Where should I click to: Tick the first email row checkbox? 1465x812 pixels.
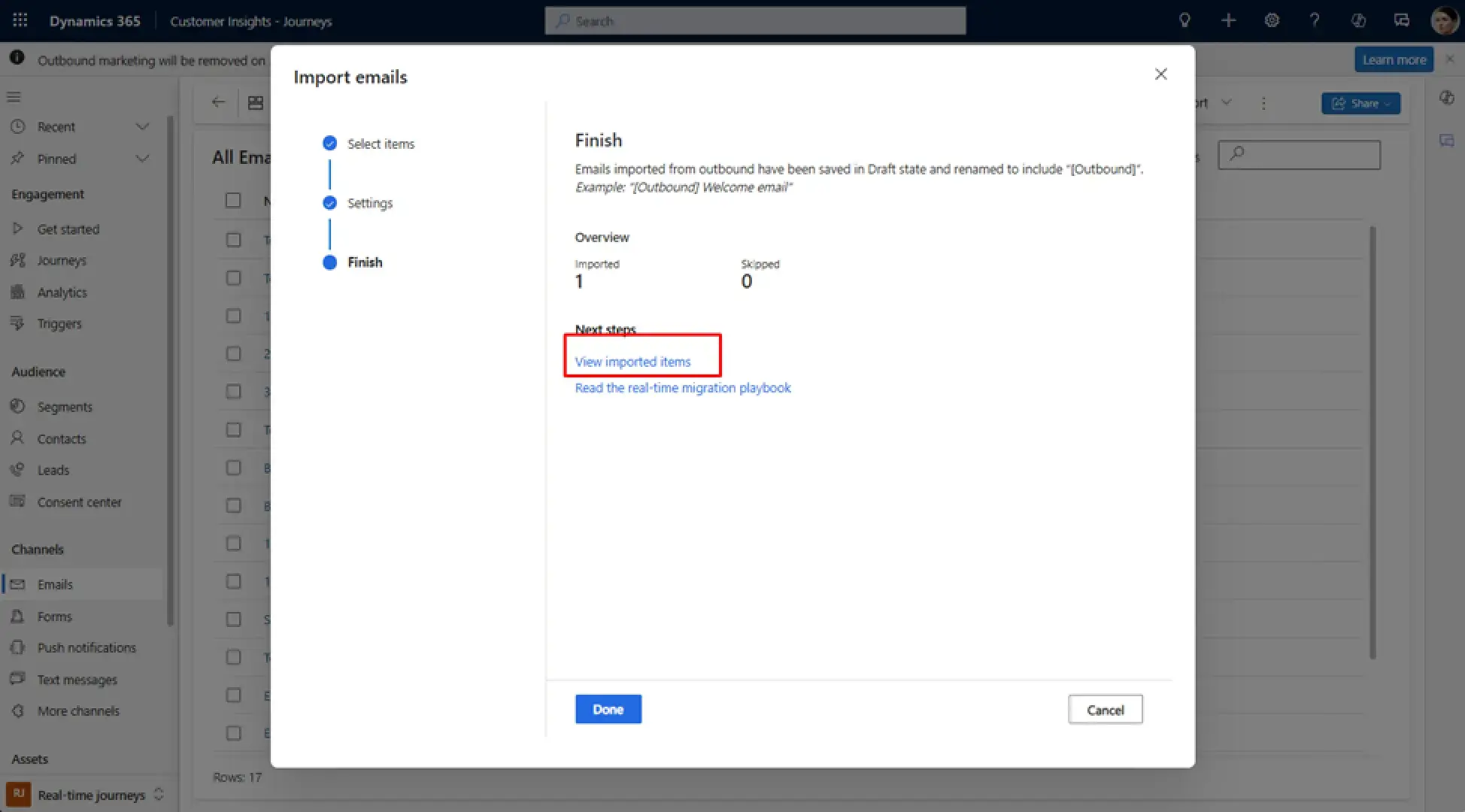[x=233, y=240]
